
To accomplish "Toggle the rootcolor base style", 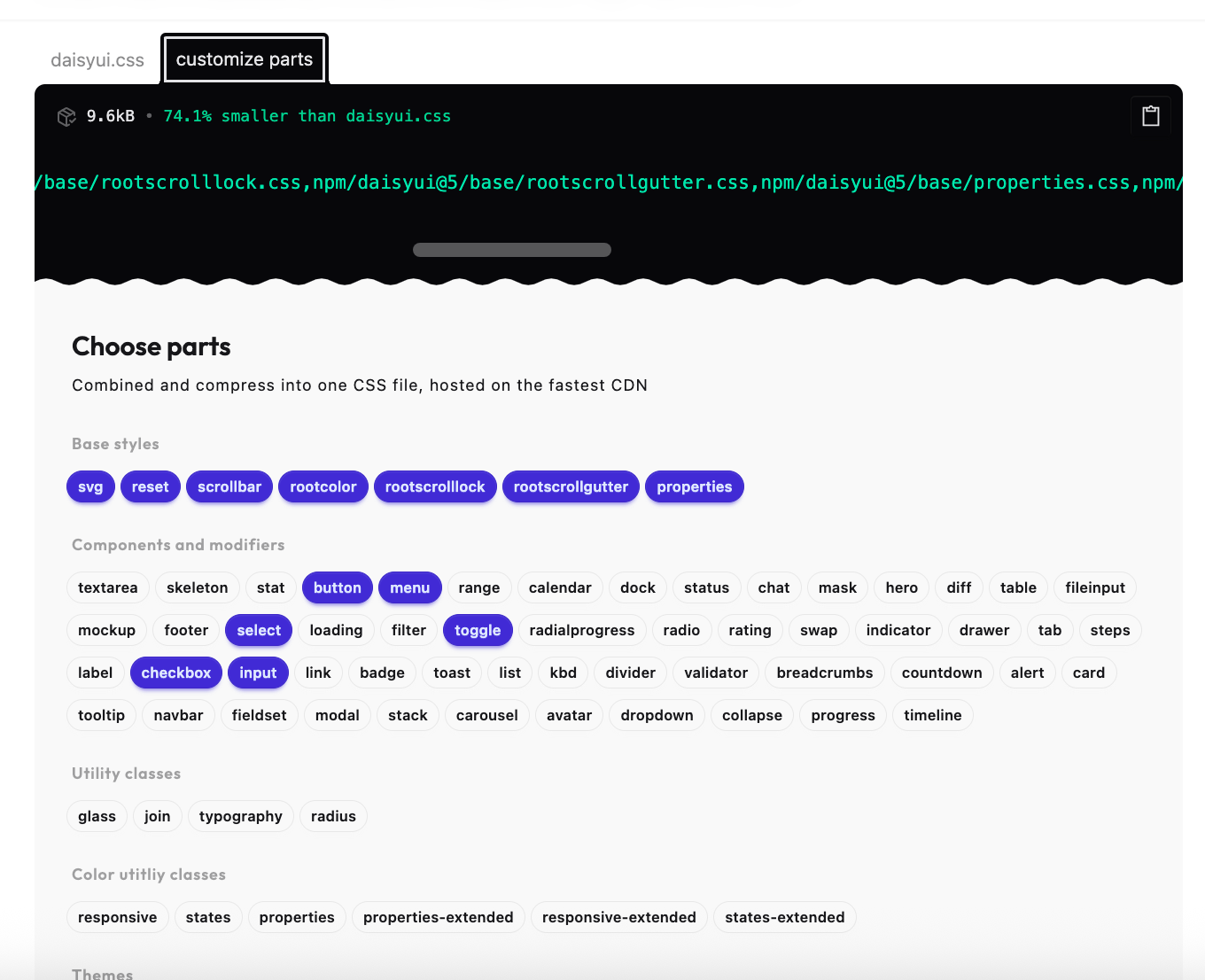I will pos(323,486).
